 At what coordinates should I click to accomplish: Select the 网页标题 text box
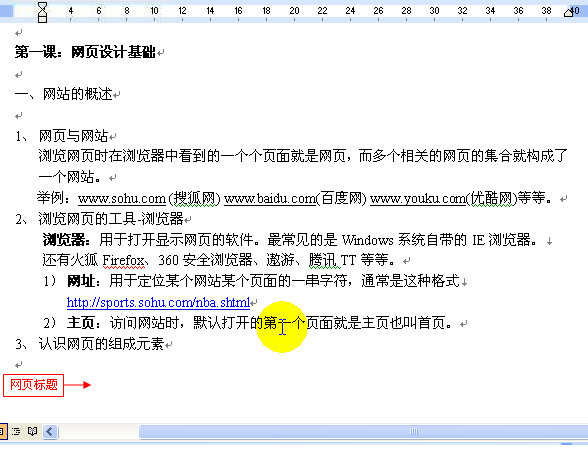coord(33,385)
